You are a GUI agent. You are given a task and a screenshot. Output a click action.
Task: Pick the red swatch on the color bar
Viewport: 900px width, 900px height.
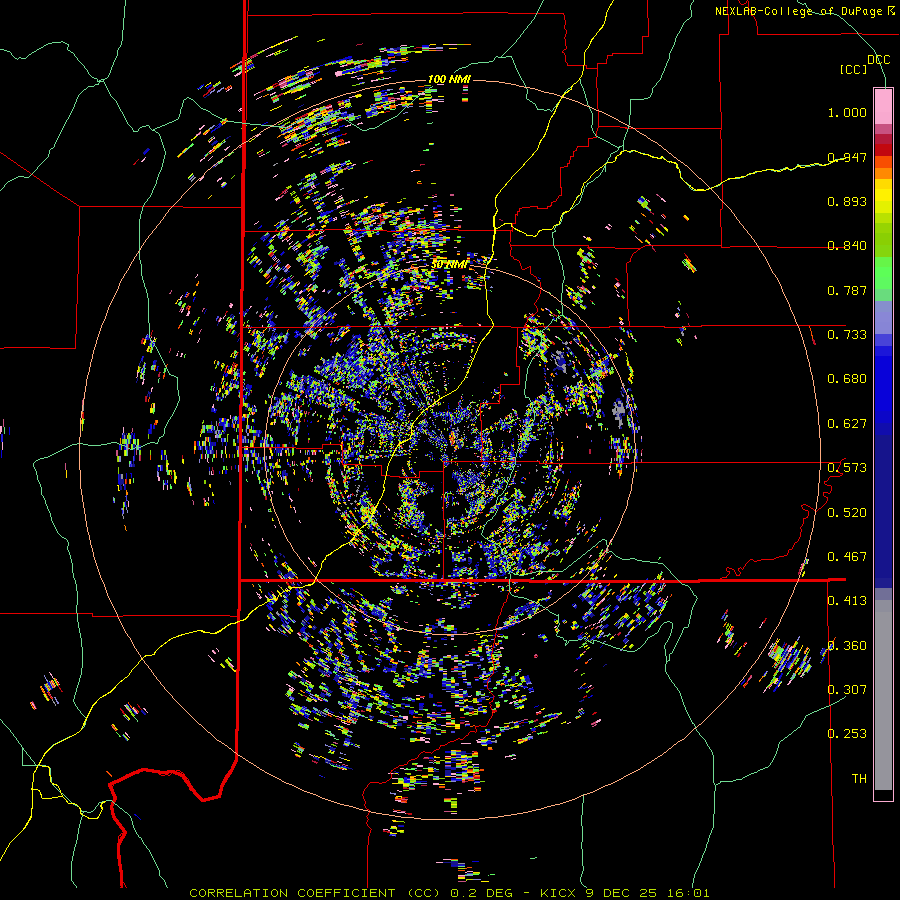[883, 150]
